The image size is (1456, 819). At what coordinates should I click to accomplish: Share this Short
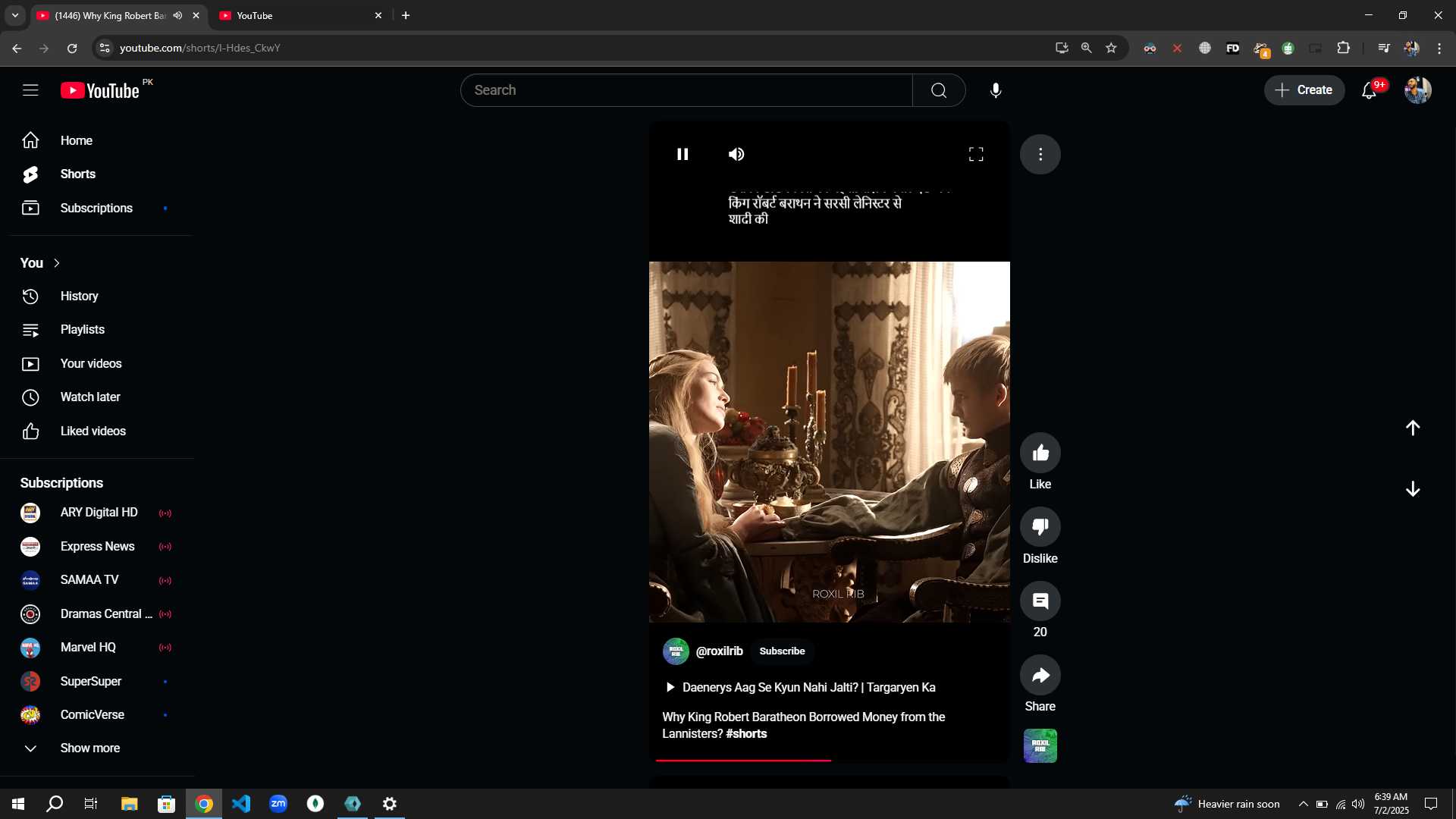(x=1040, y=675)
